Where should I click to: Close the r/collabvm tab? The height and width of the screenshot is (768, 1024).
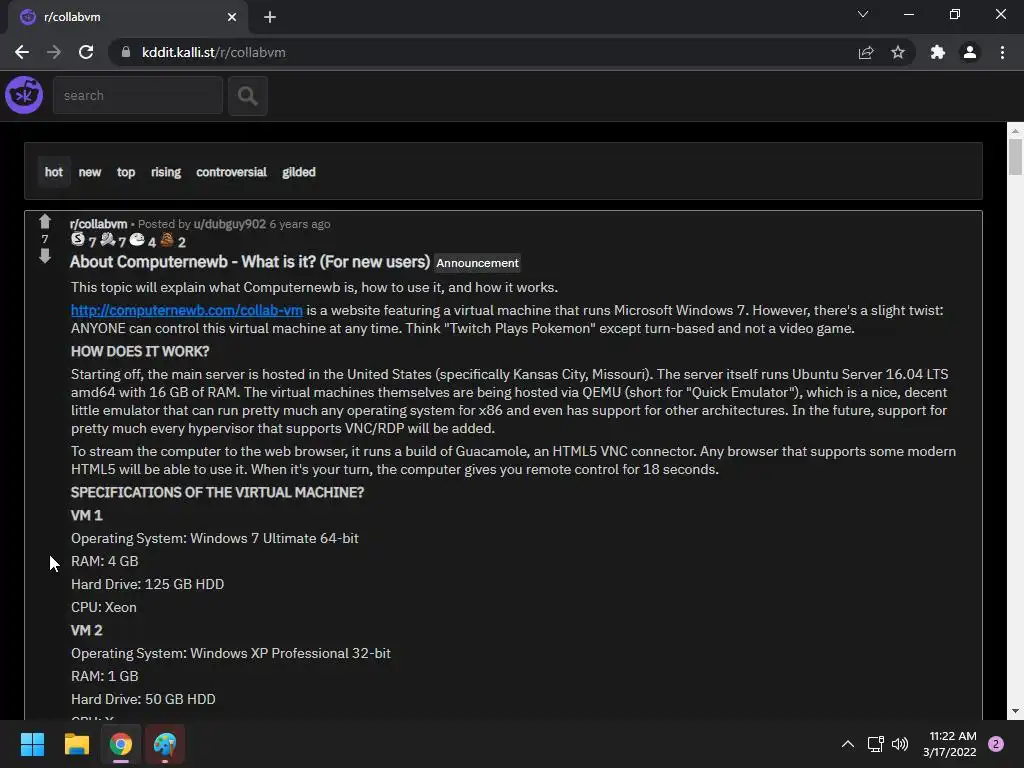click(x=232, y=17)
